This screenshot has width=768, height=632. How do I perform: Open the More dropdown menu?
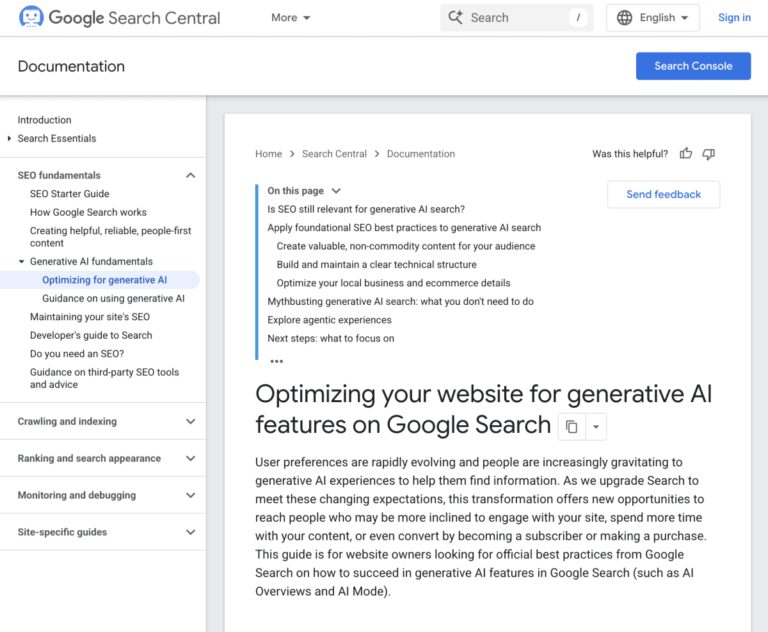(290, 18)
